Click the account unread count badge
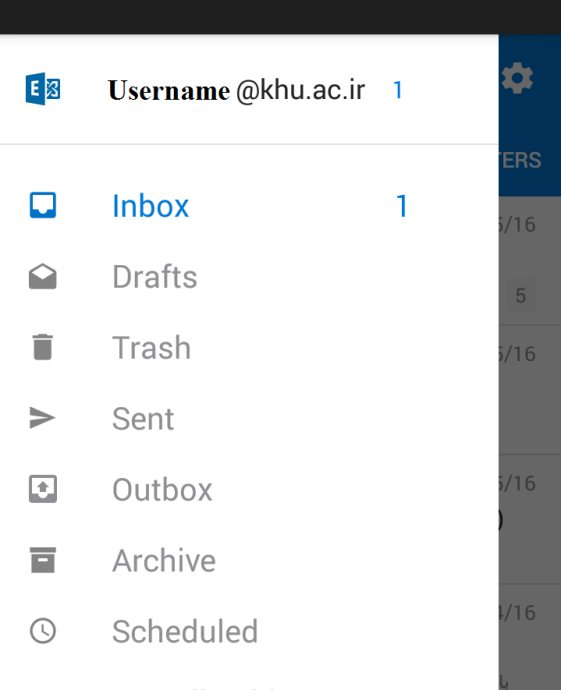The height and width of the screenshot is (690, 561). click(x=398, y=90)
